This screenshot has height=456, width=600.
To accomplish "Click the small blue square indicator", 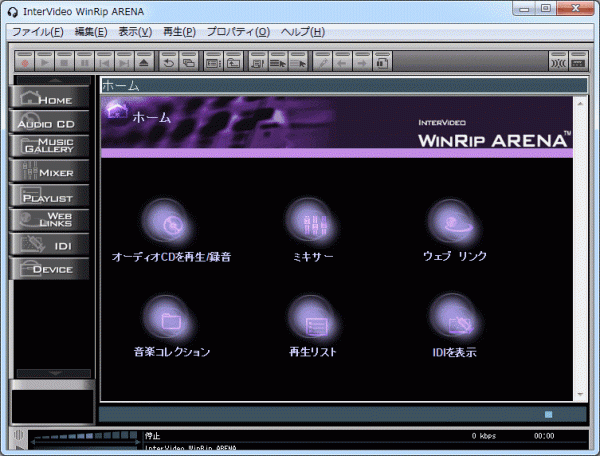I will pos(548,414).
